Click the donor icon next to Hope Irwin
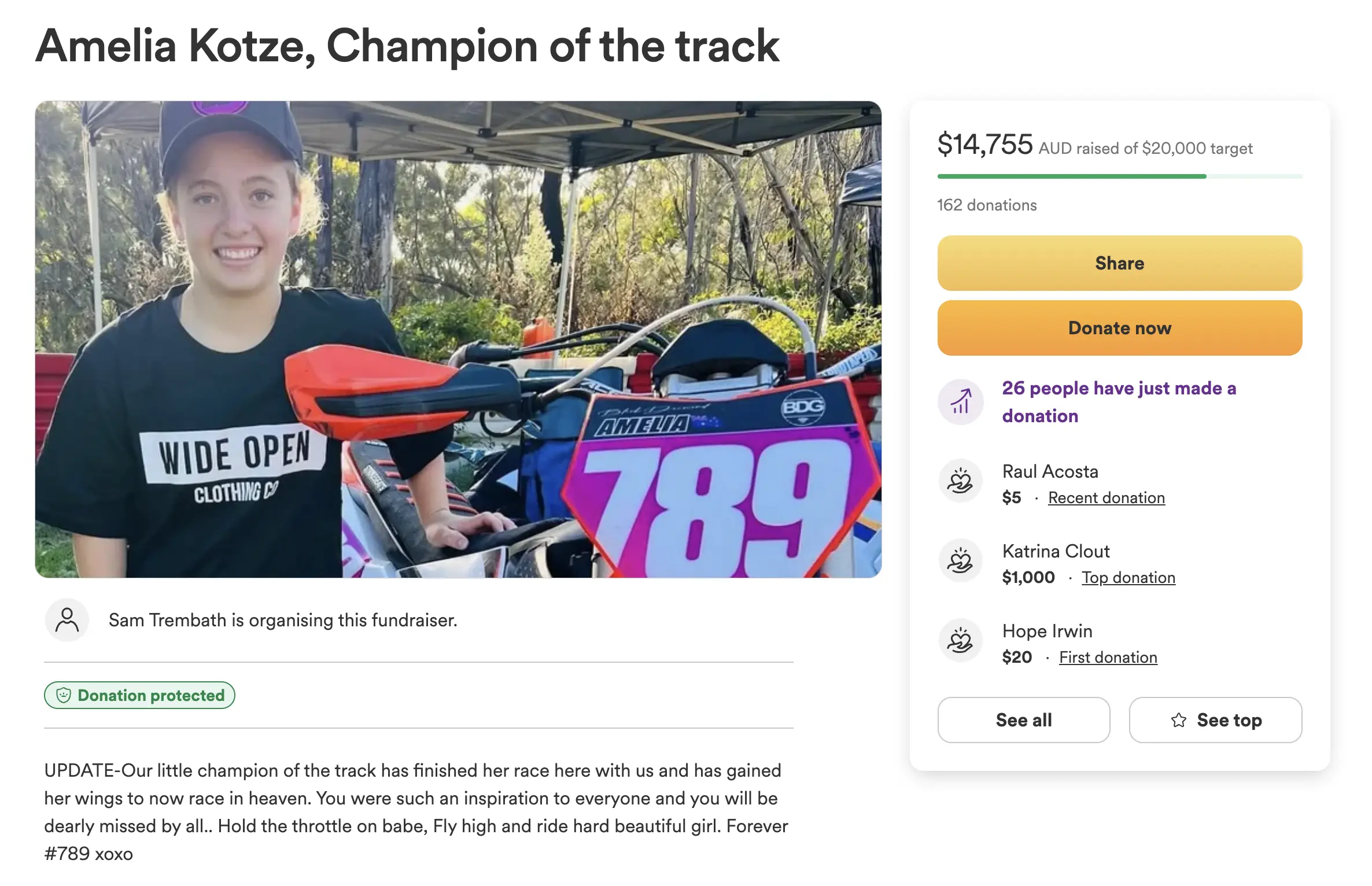 click(960, 641)
